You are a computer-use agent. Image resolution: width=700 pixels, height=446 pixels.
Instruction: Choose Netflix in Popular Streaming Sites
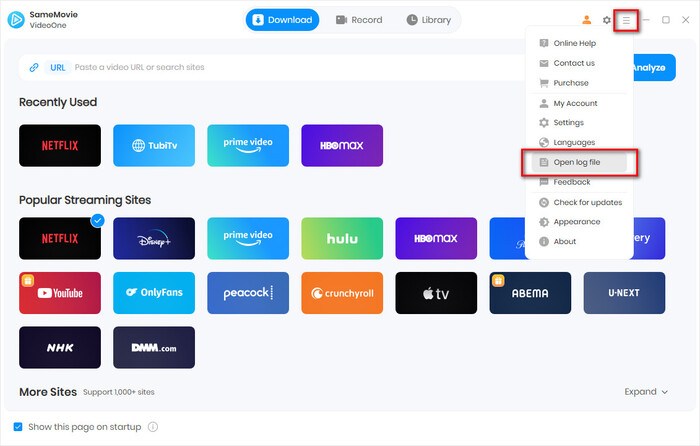pyautogui.click(x=60, y=238)
